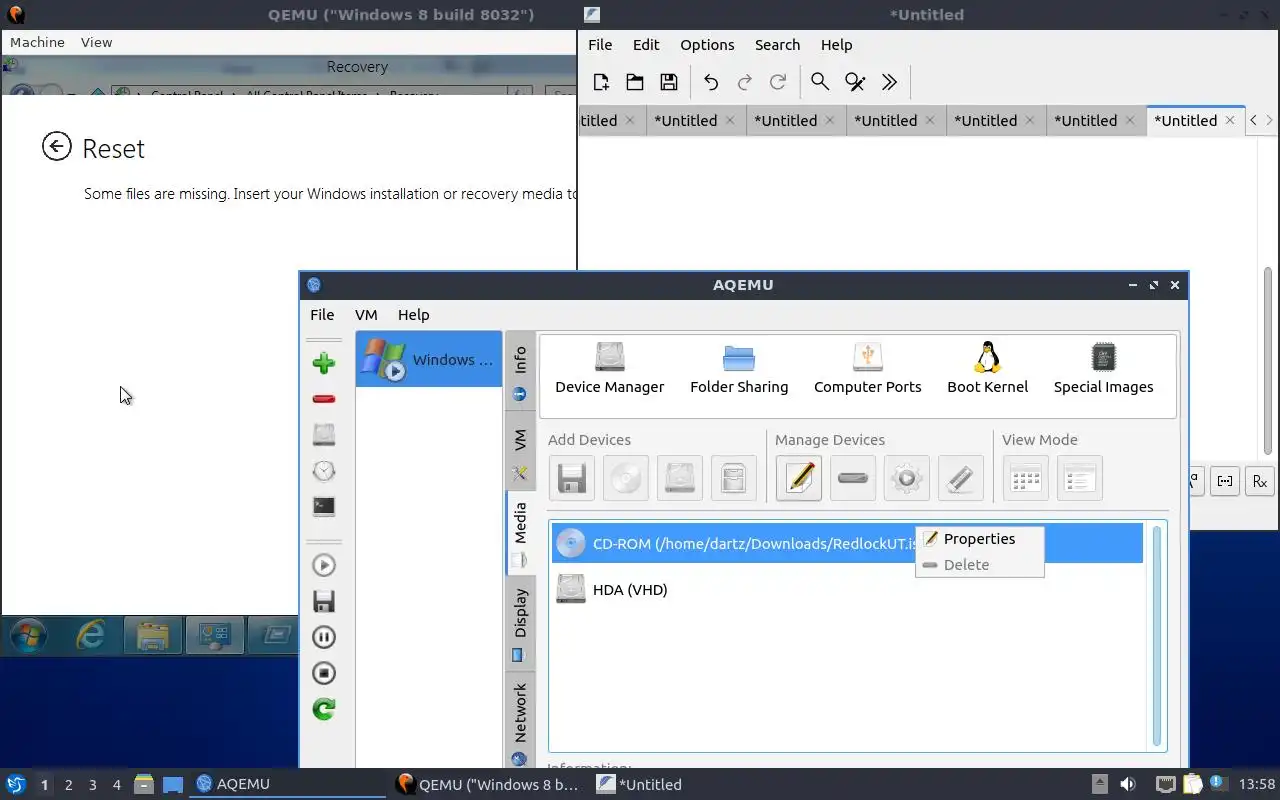The image size is (1280, 800).
Task: Select the HDA (VHD) device row
Action: pos(847,589)
